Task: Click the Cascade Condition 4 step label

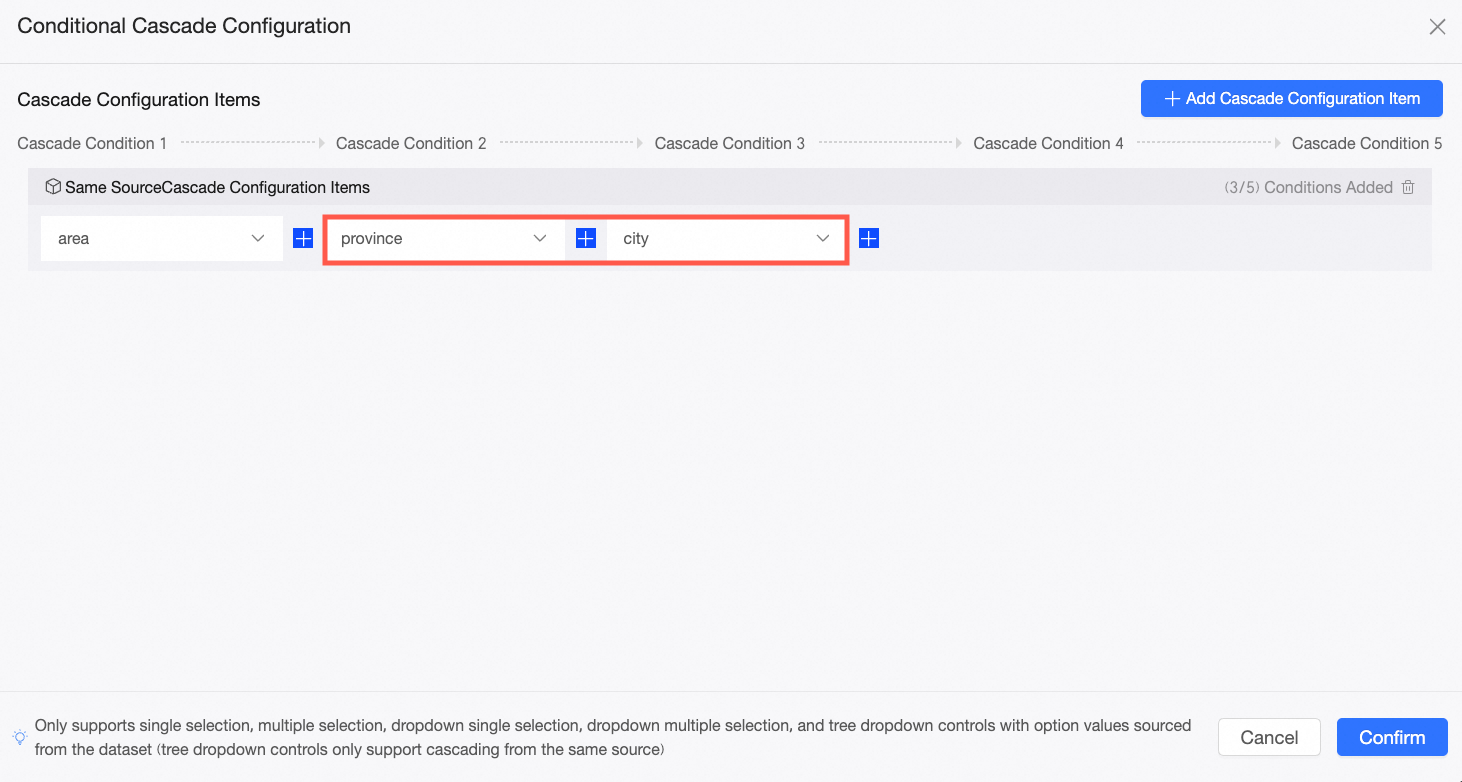Action: coord(1048,143)
